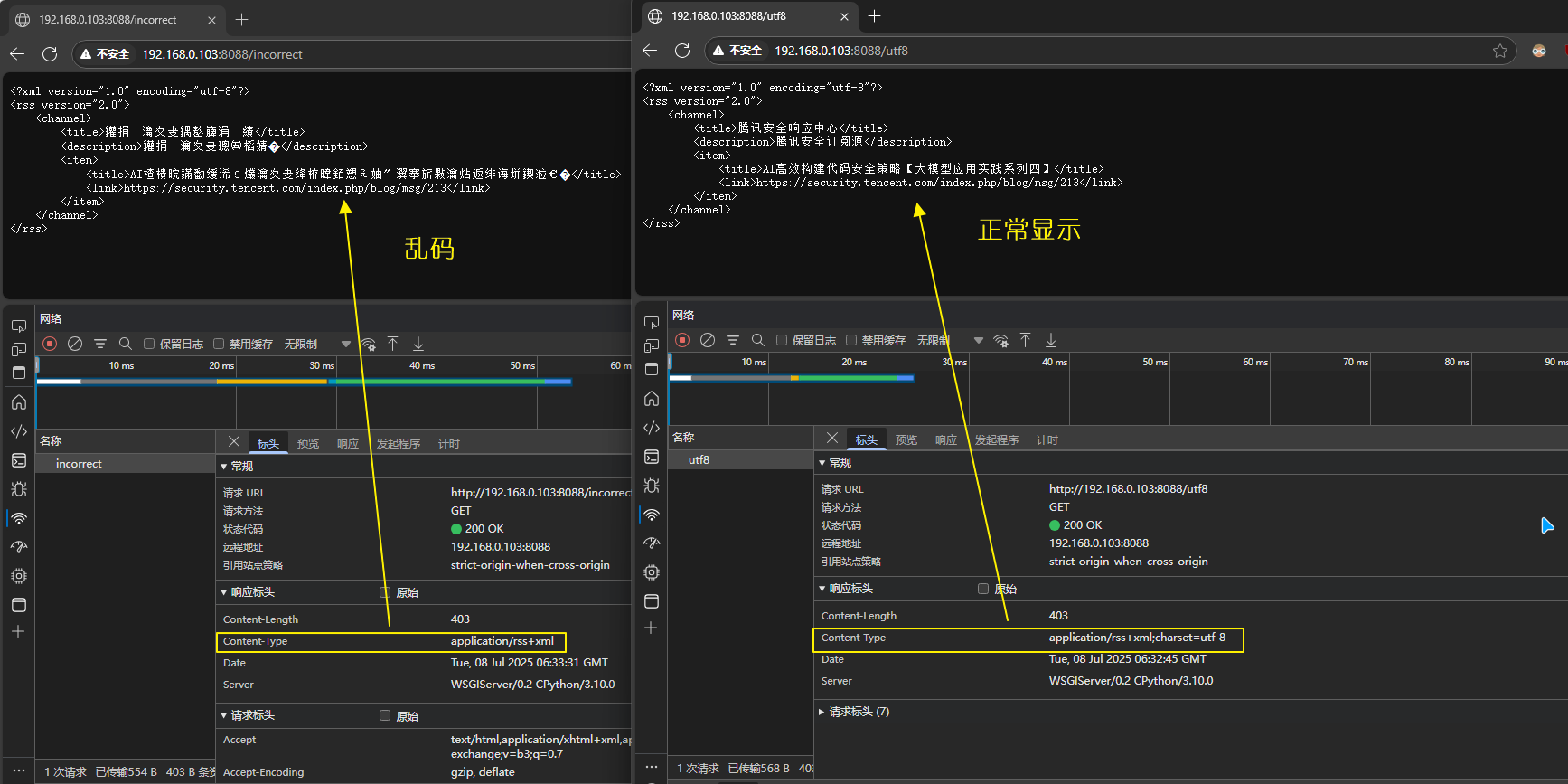Open filter icon in right network toolbar

(x=733, y=340)
